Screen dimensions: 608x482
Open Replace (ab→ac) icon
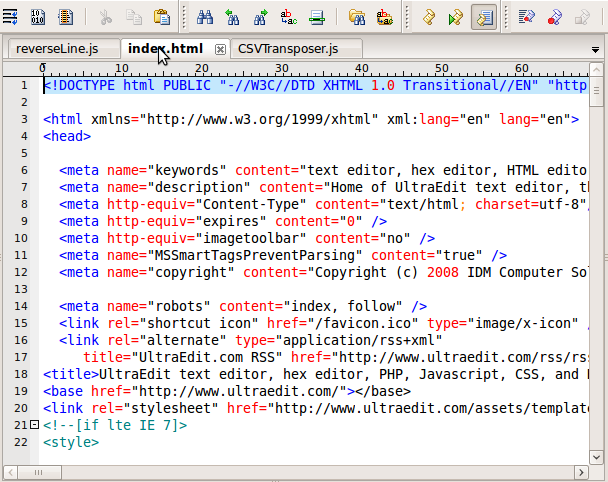[288, 17]
